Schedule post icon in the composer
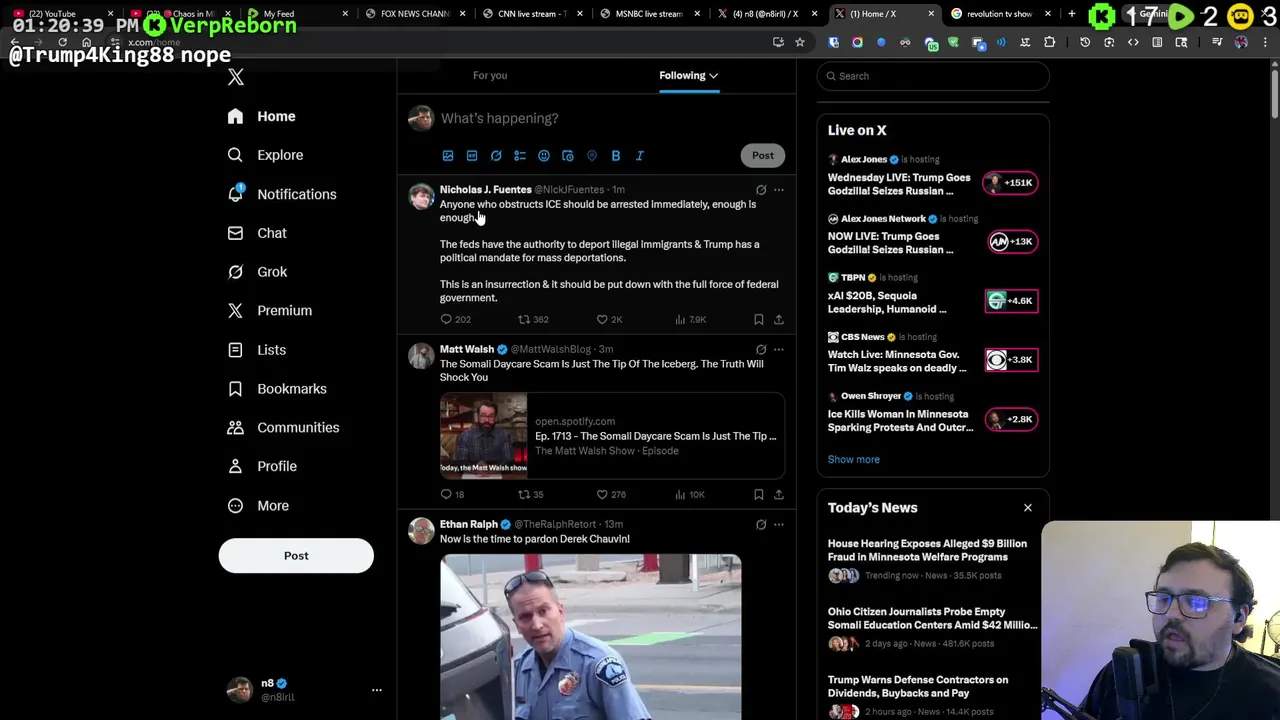The height and width of the screenshot is (720, 1280). tap(568, 156)
